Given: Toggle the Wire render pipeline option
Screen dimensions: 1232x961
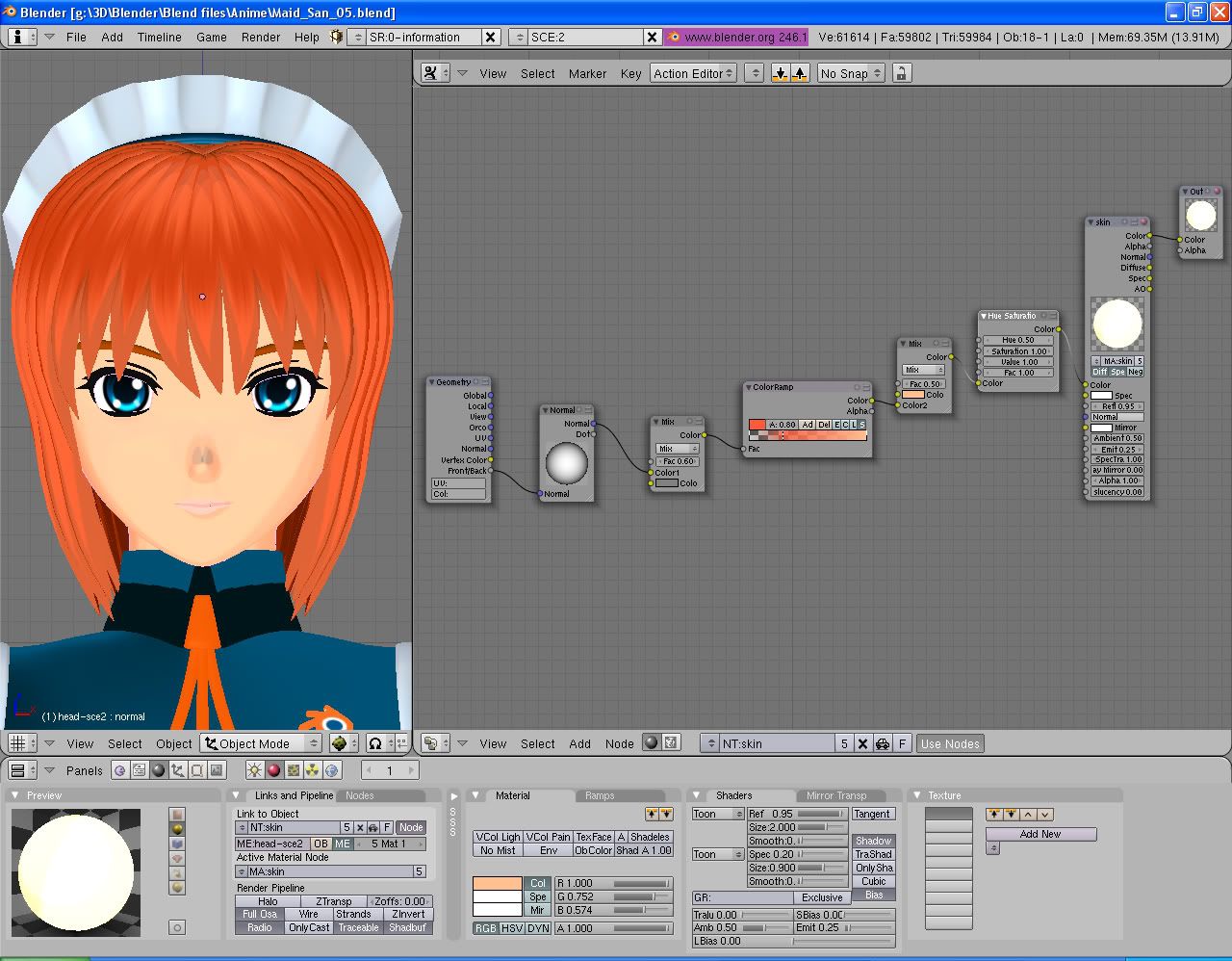Looking at the screenshot, I should coord(308,914).
